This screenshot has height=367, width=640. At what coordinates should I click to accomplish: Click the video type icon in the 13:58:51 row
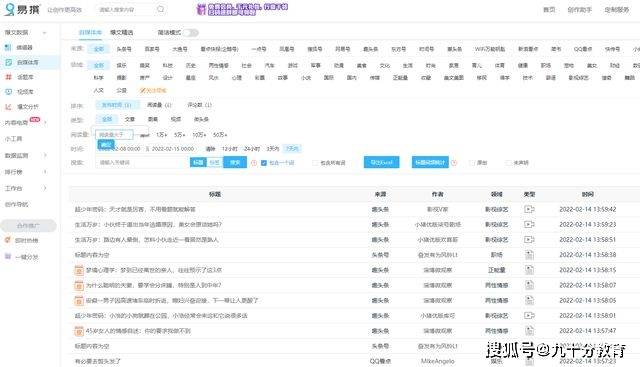529,239
